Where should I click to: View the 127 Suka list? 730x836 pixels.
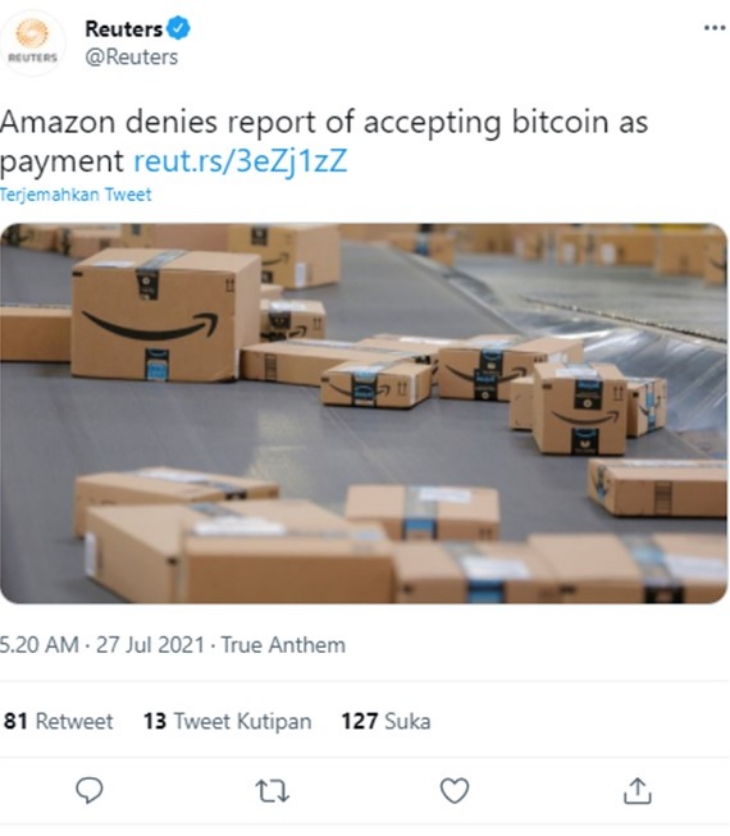(386, 721)
